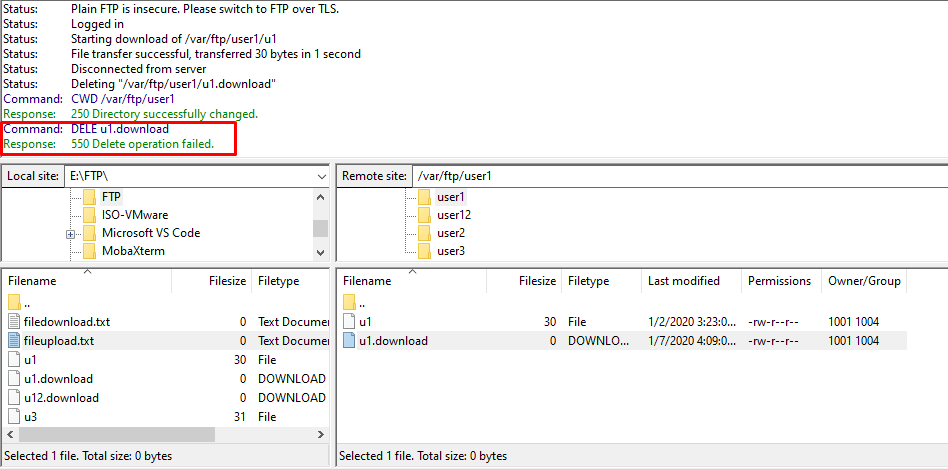Image resolution: width=948 pixels, height=469 pixels.
Task: Click the user1 remote folder icon
Action: click(424, 196)
